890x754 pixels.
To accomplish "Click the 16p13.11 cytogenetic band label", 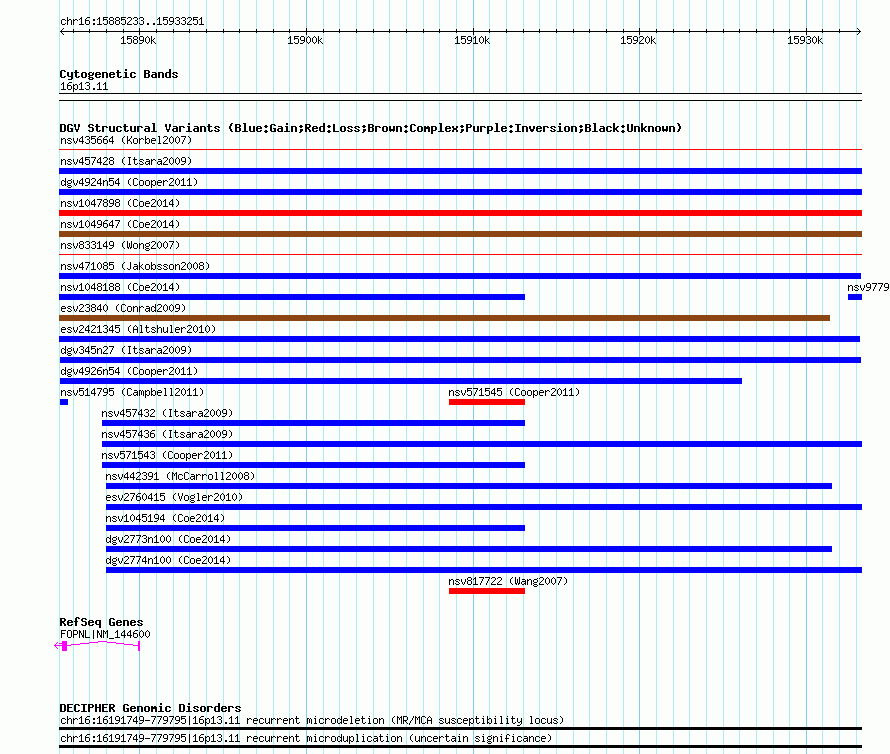I will pyautogui.click(x=84, y=86).
